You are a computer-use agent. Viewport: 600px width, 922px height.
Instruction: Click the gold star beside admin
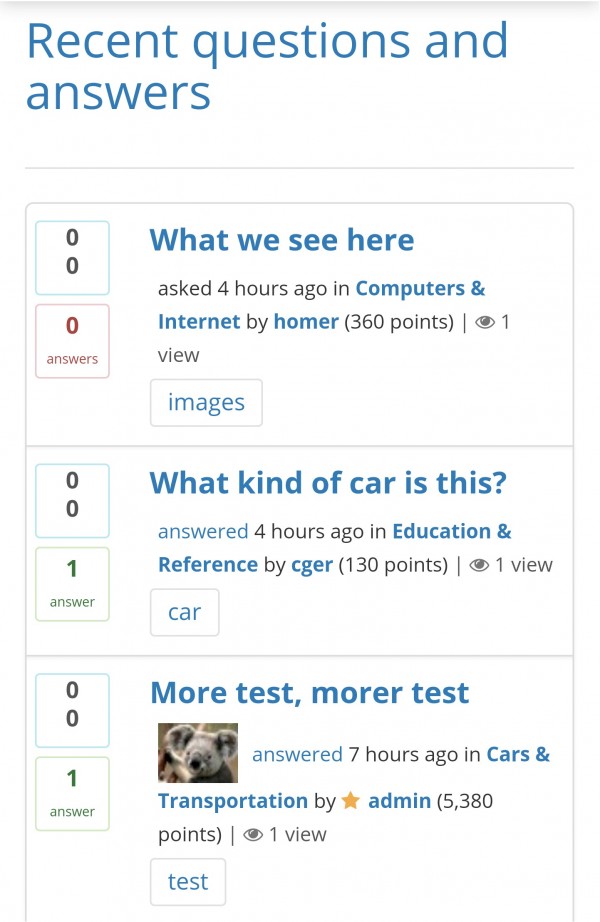[x=351, y=800]
